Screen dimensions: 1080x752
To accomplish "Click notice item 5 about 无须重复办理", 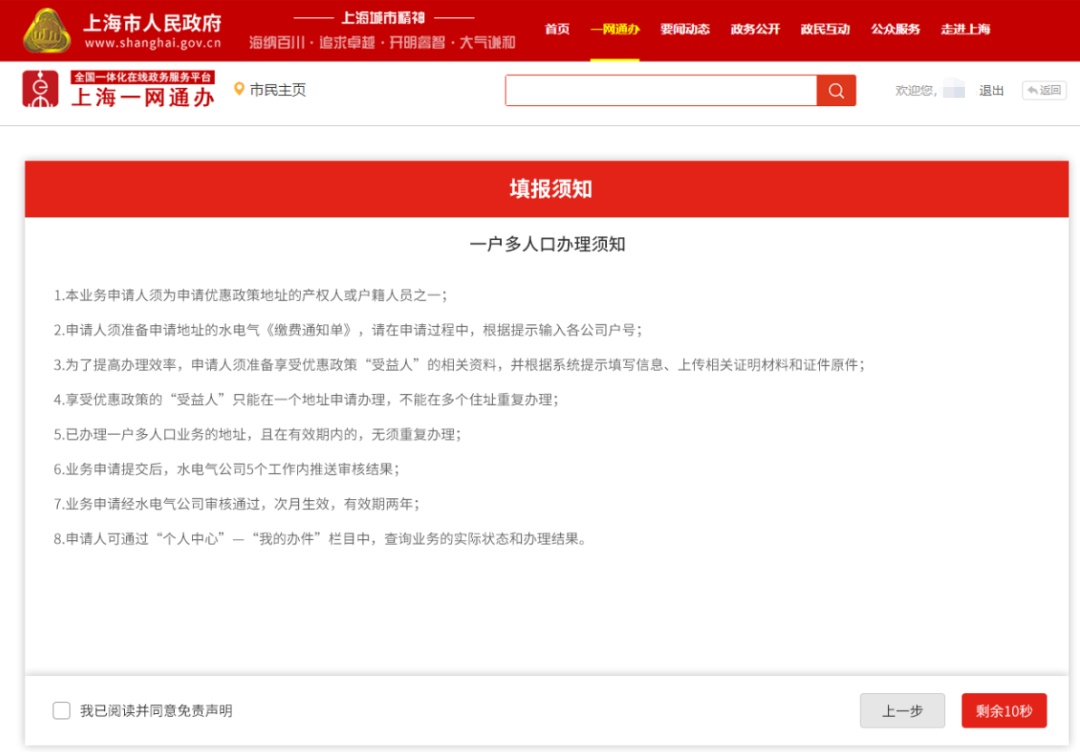I will coord(257,435).
